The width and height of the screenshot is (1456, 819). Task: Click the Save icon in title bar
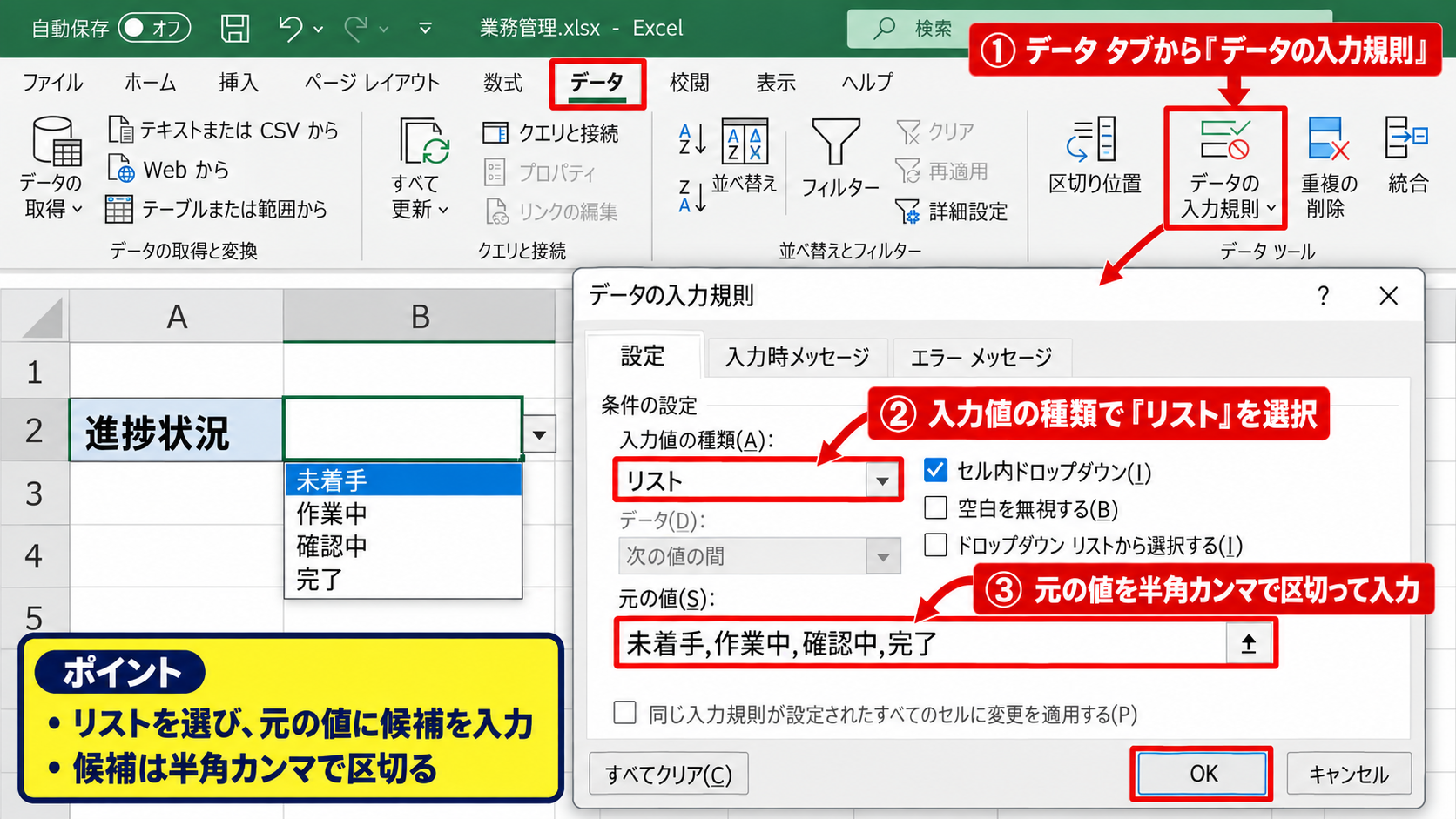pyautogui.click(x=235, y=28)
